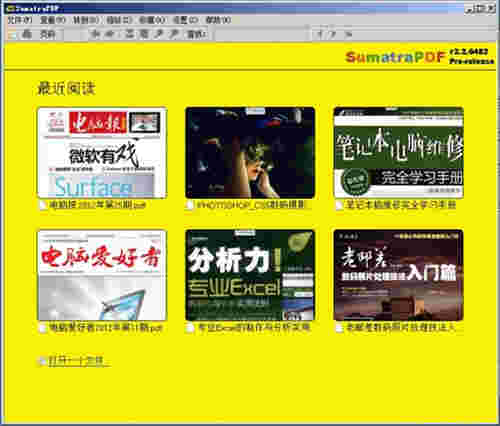500x426 pixels.
Task: Click the 最近阅读 heading text
Action: pos(66,88)
